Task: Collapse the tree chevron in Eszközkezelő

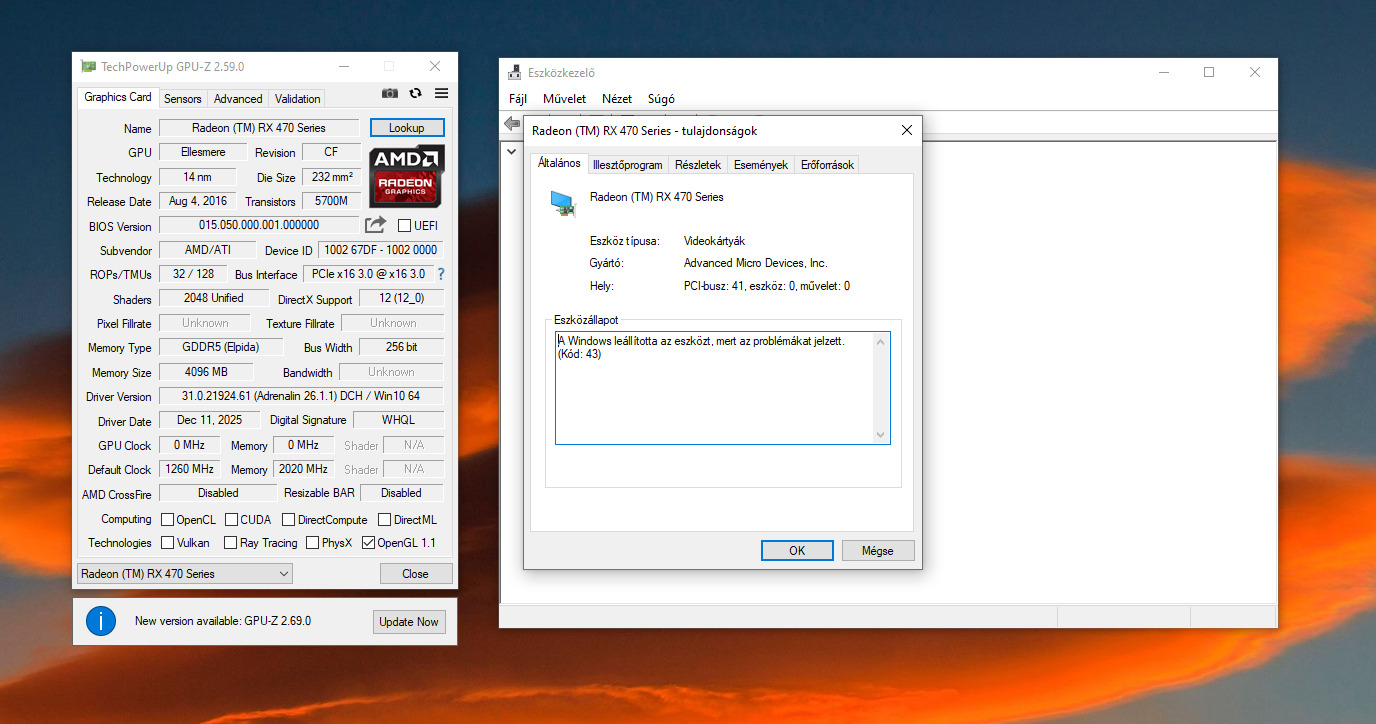Action: tap(512, 153)
